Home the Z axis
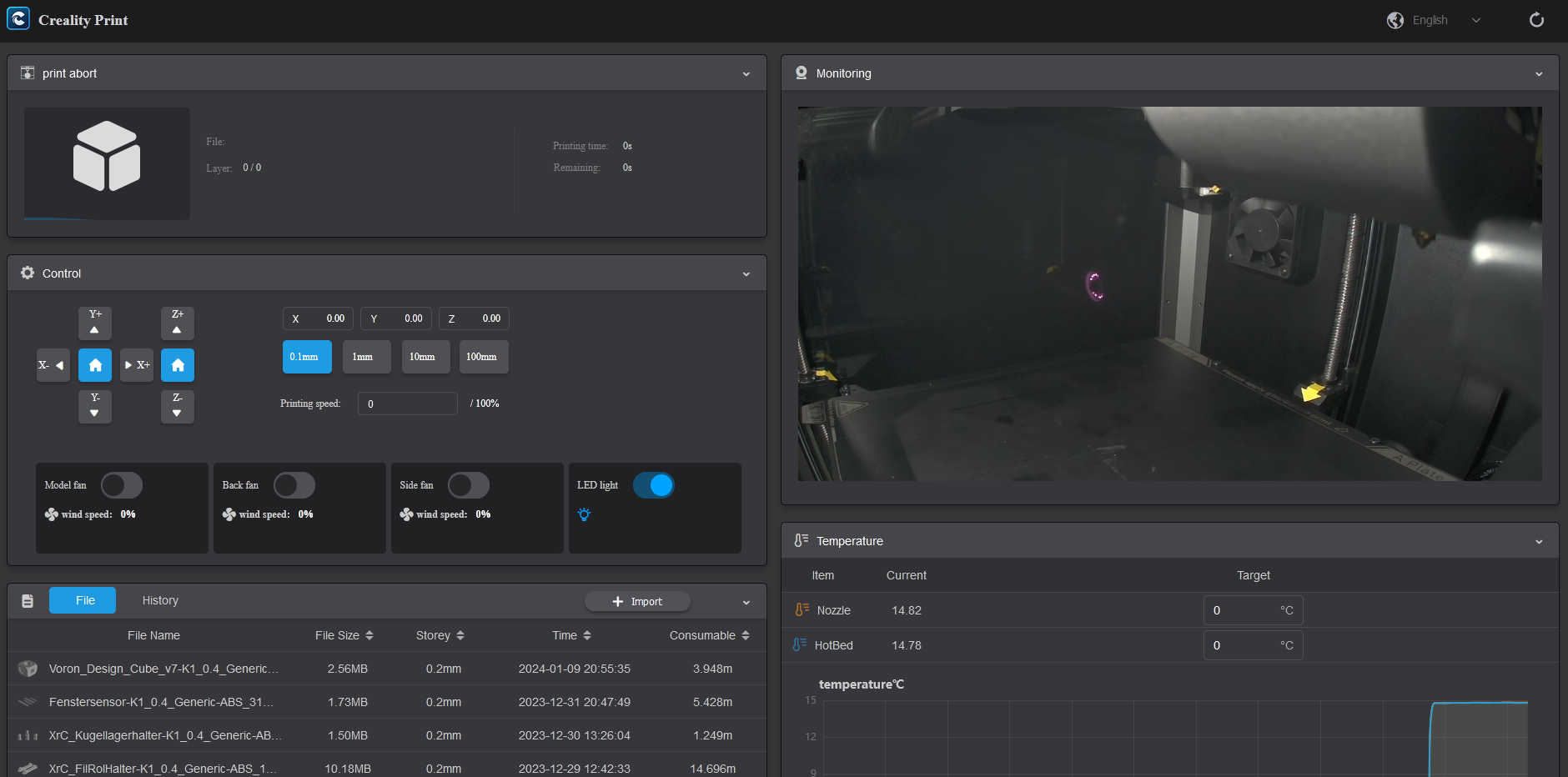The image size is (1568, 777). coord(178,365)
